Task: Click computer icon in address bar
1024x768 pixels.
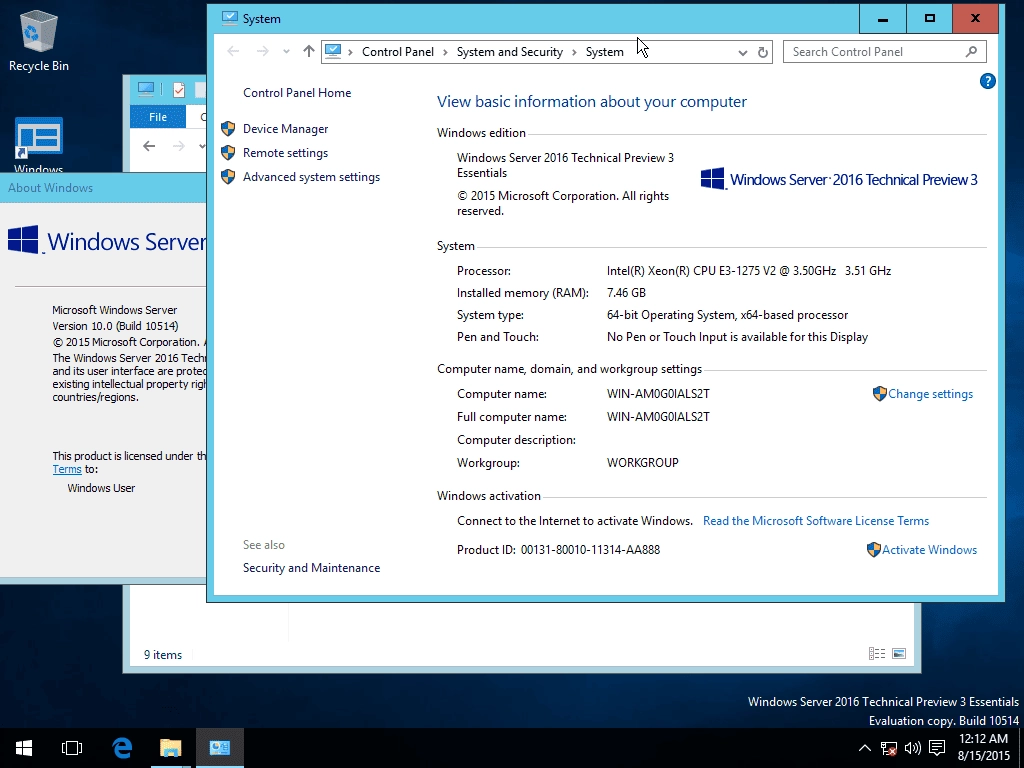Action: pyautogui.click(x=333, y=51)
